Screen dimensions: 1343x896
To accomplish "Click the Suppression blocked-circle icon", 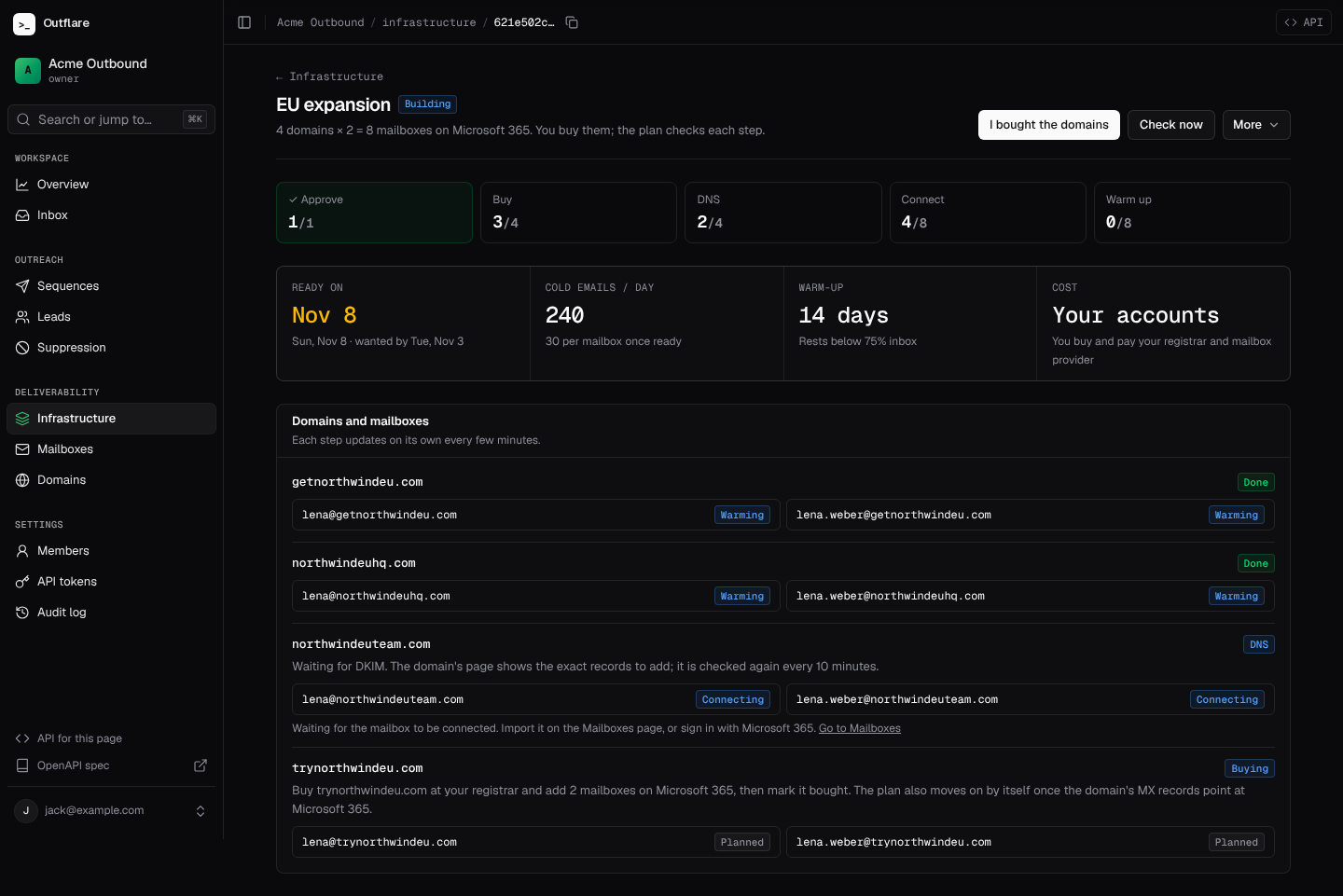I will coord(22,348).
